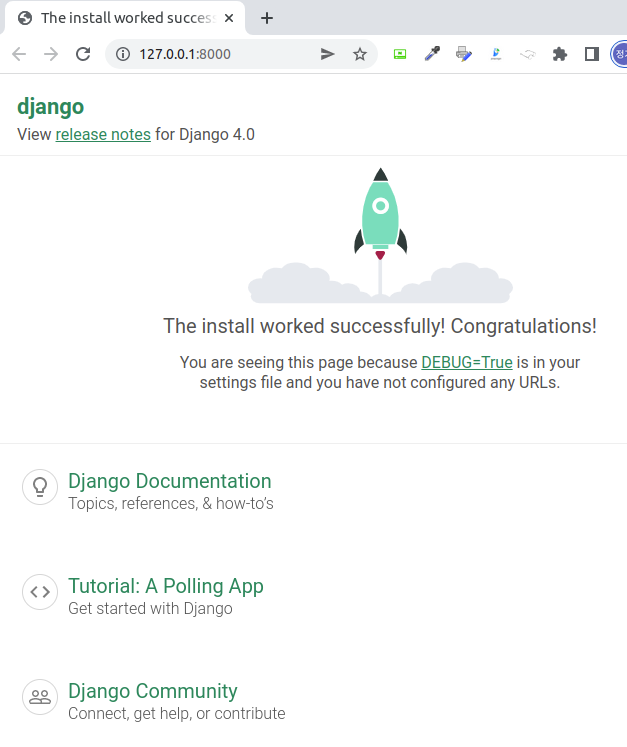Click the globe favicon on the tab
Image resolution: width=627 pixels, height=747 pixels.
25,18
